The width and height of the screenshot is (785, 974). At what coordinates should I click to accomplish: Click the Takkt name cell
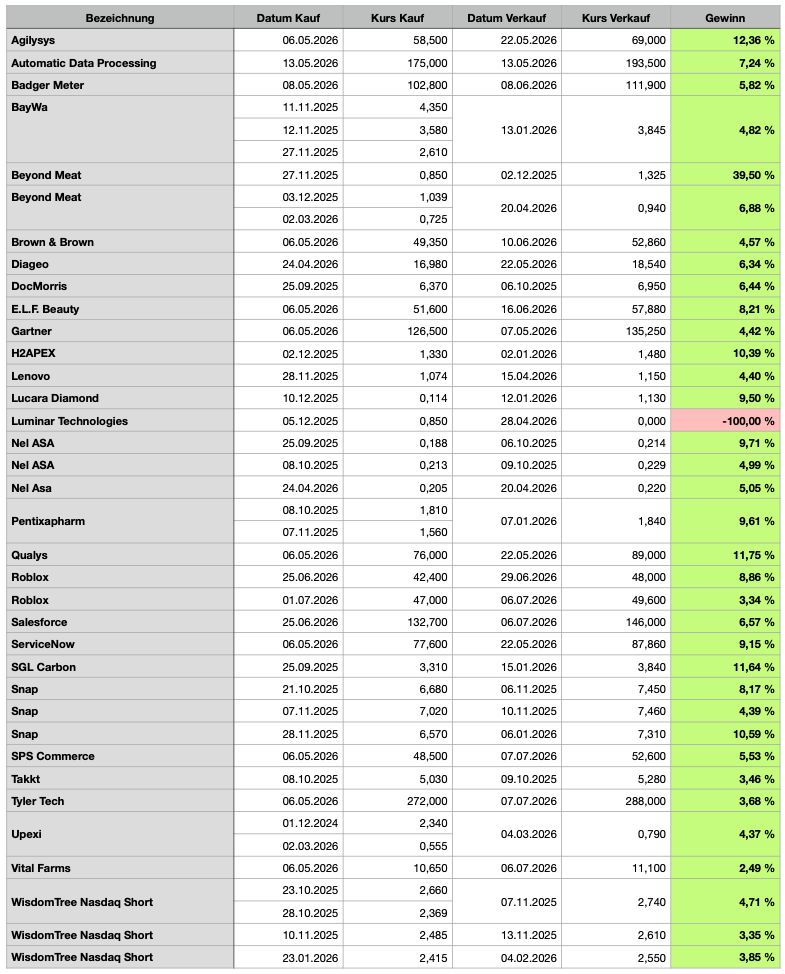coord(120,778)
